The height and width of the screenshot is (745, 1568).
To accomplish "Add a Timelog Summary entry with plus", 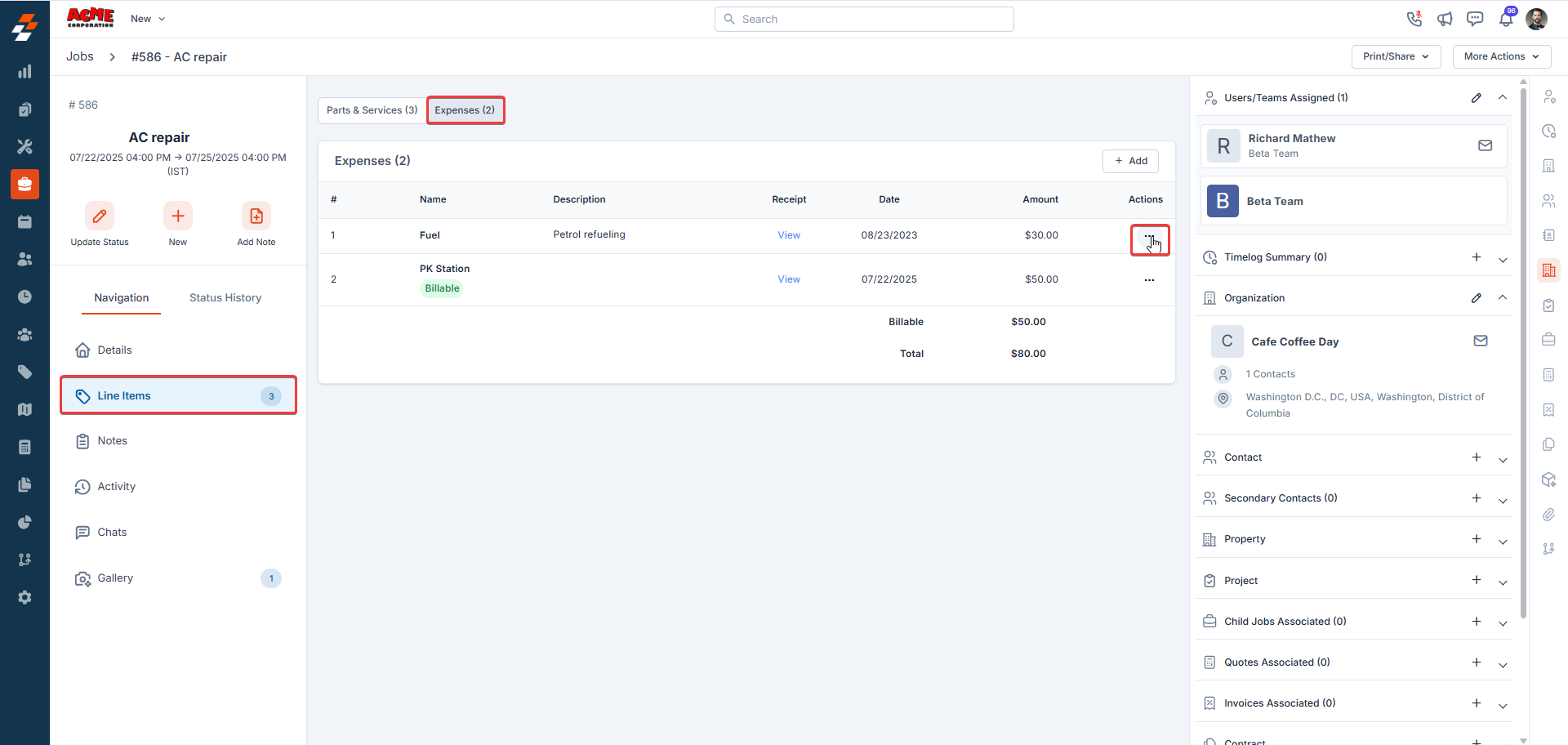I will click(1477, 257).
